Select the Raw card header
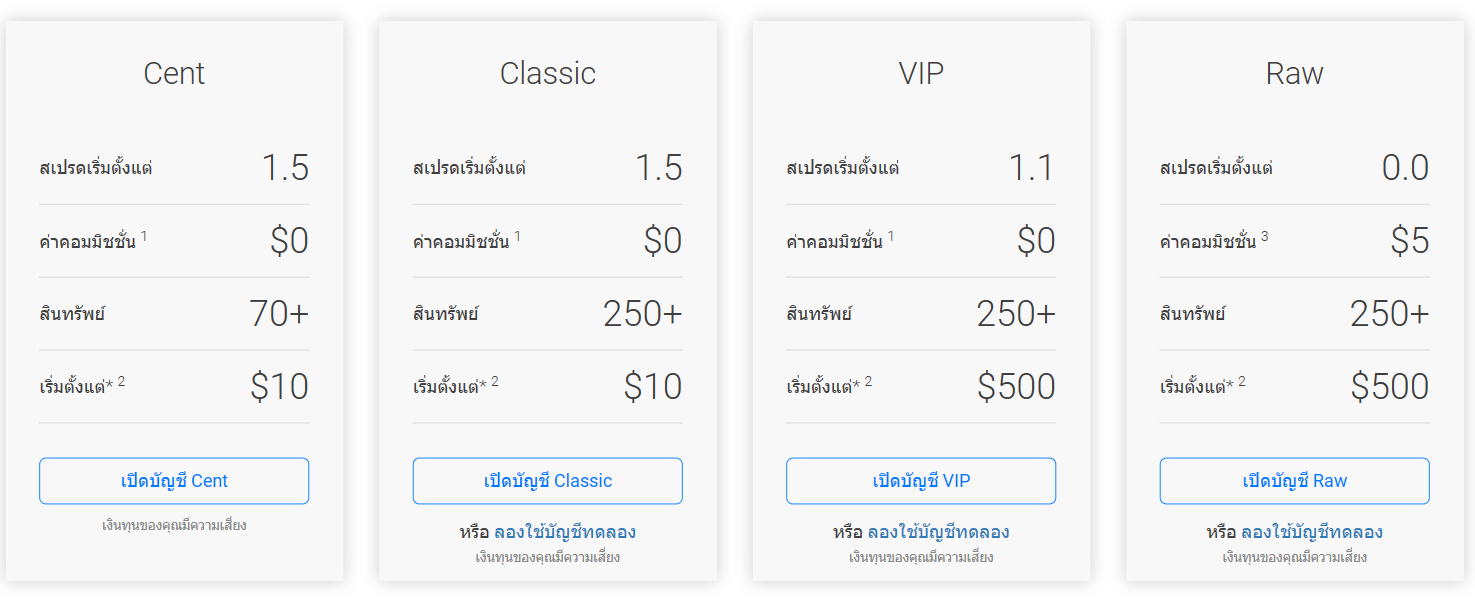 tap(1294, 72)
